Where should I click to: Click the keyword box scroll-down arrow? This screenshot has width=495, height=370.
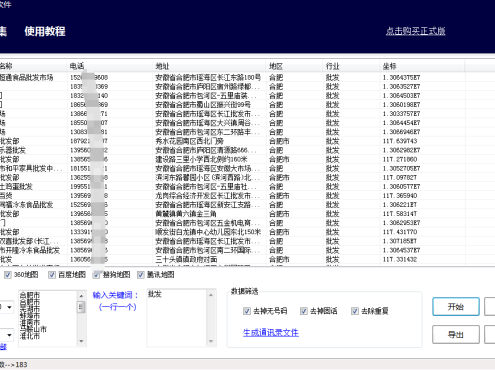(x=211, y=341)
